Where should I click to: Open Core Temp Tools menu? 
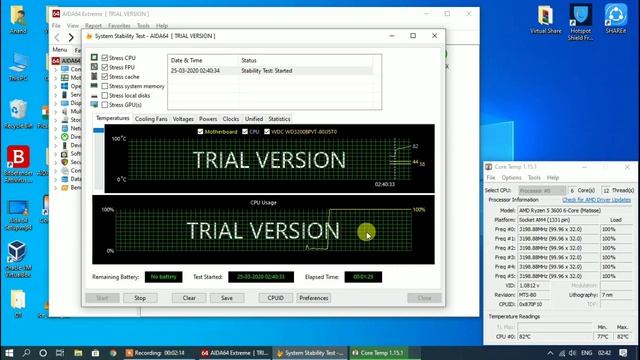coord(534,178)
